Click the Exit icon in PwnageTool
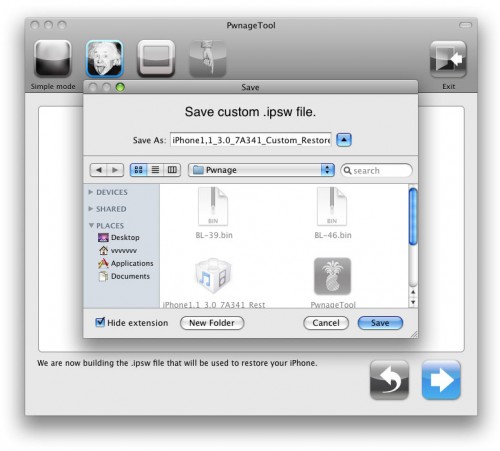Screen dimensions: 500x451 point(448,59)
